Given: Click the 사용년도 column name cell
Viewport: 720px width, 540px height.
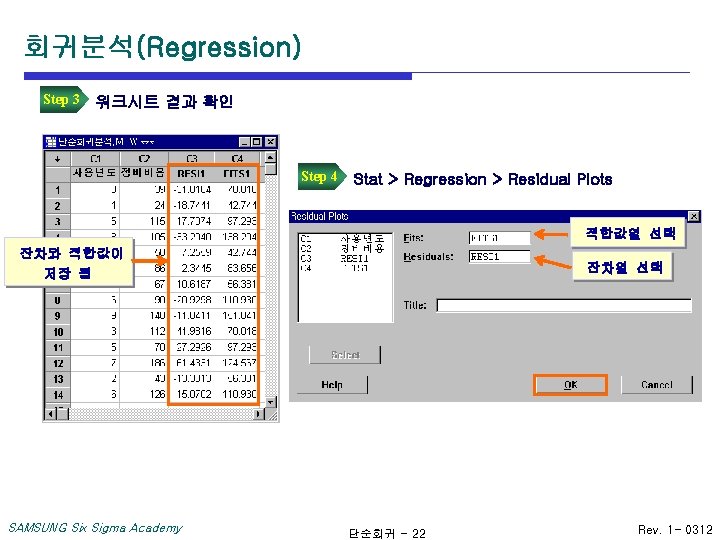Looking at the screenshot, I should point(95,174).
